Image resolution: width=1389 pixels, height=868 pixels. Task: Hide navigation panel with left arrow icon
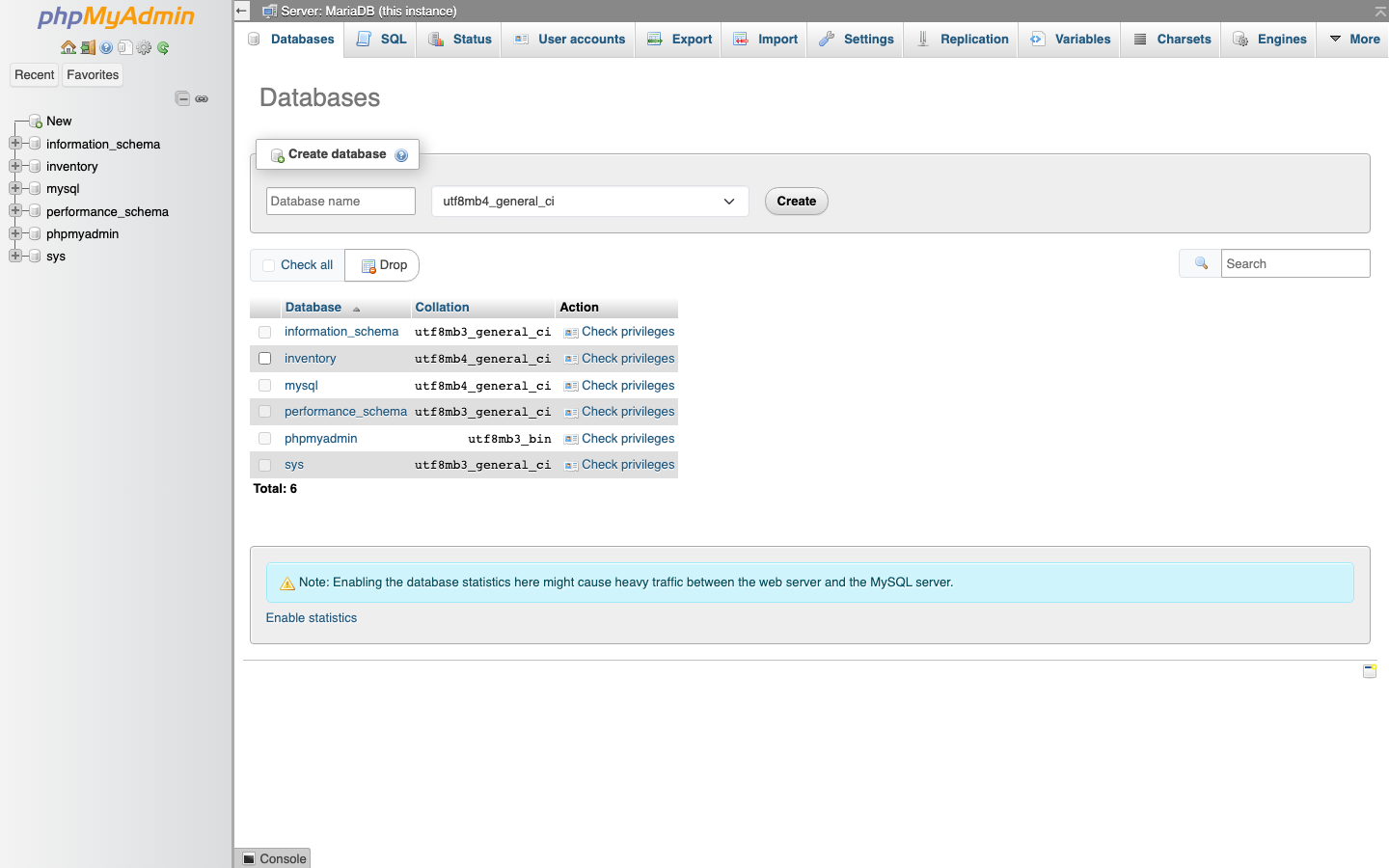click(242, 11)
